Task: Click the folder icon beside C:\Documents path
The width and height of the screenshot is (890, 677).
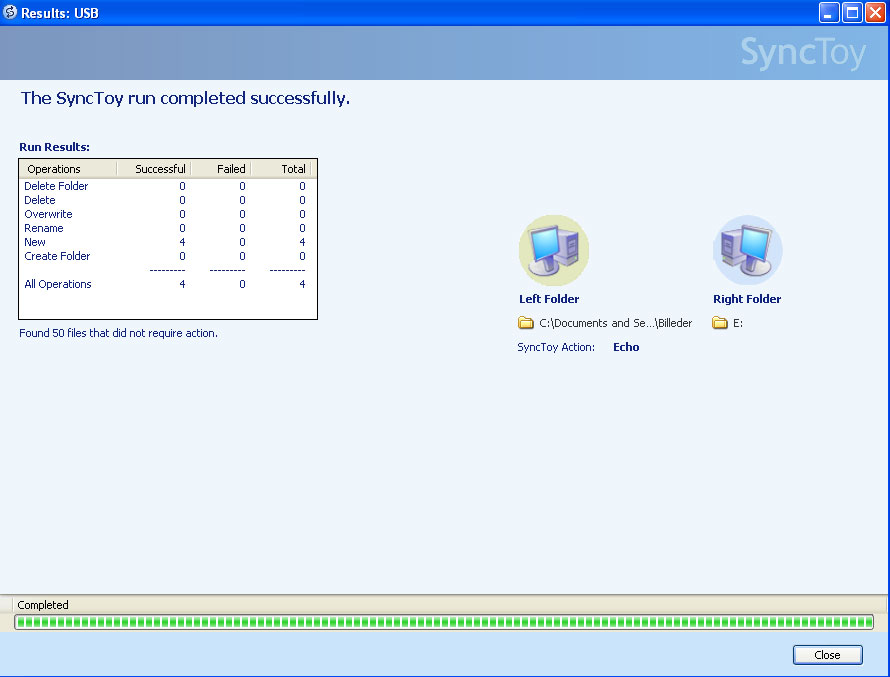Action: (x=526, y=323)
